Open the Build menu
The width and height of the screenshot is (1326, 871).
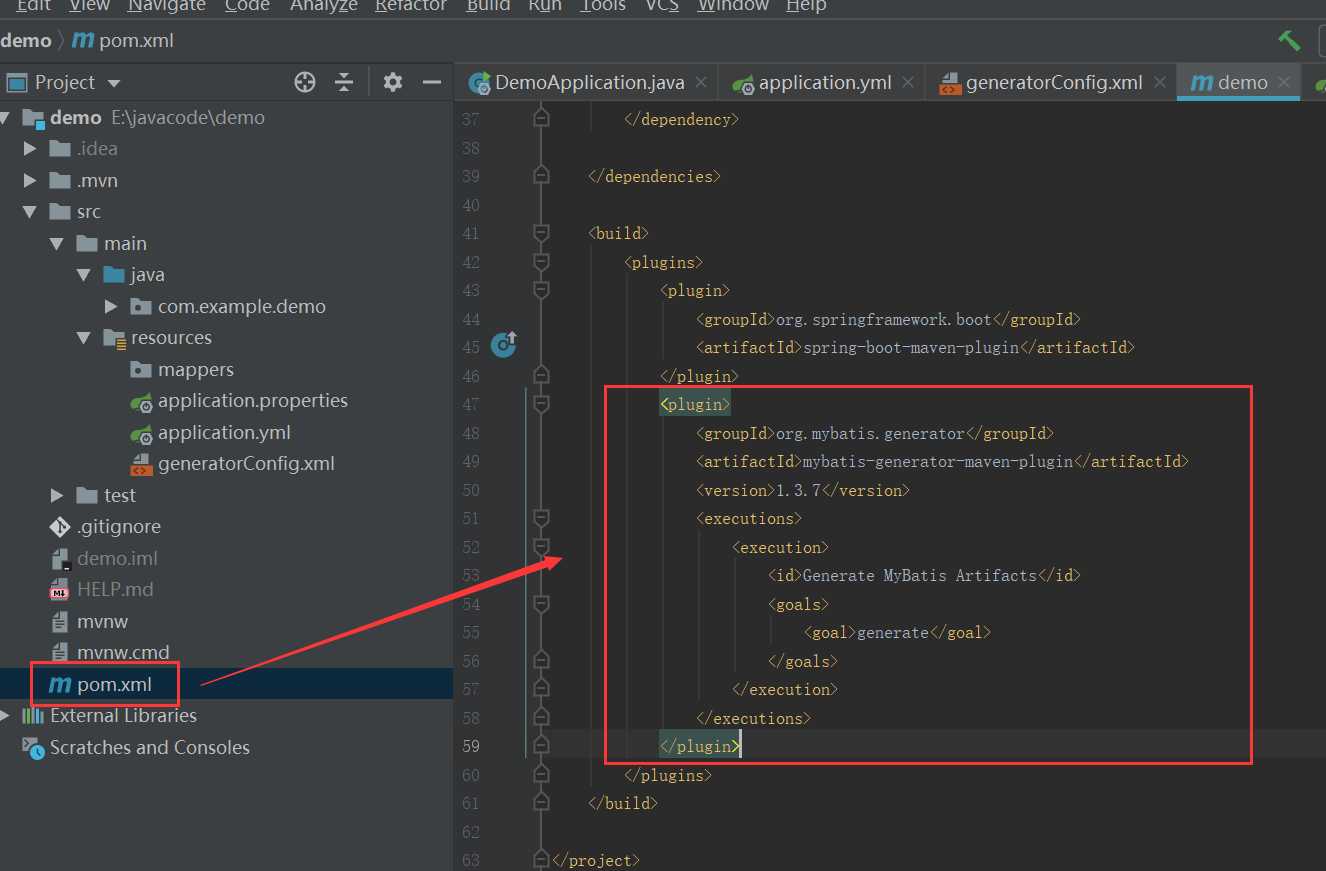coord(489,6)
